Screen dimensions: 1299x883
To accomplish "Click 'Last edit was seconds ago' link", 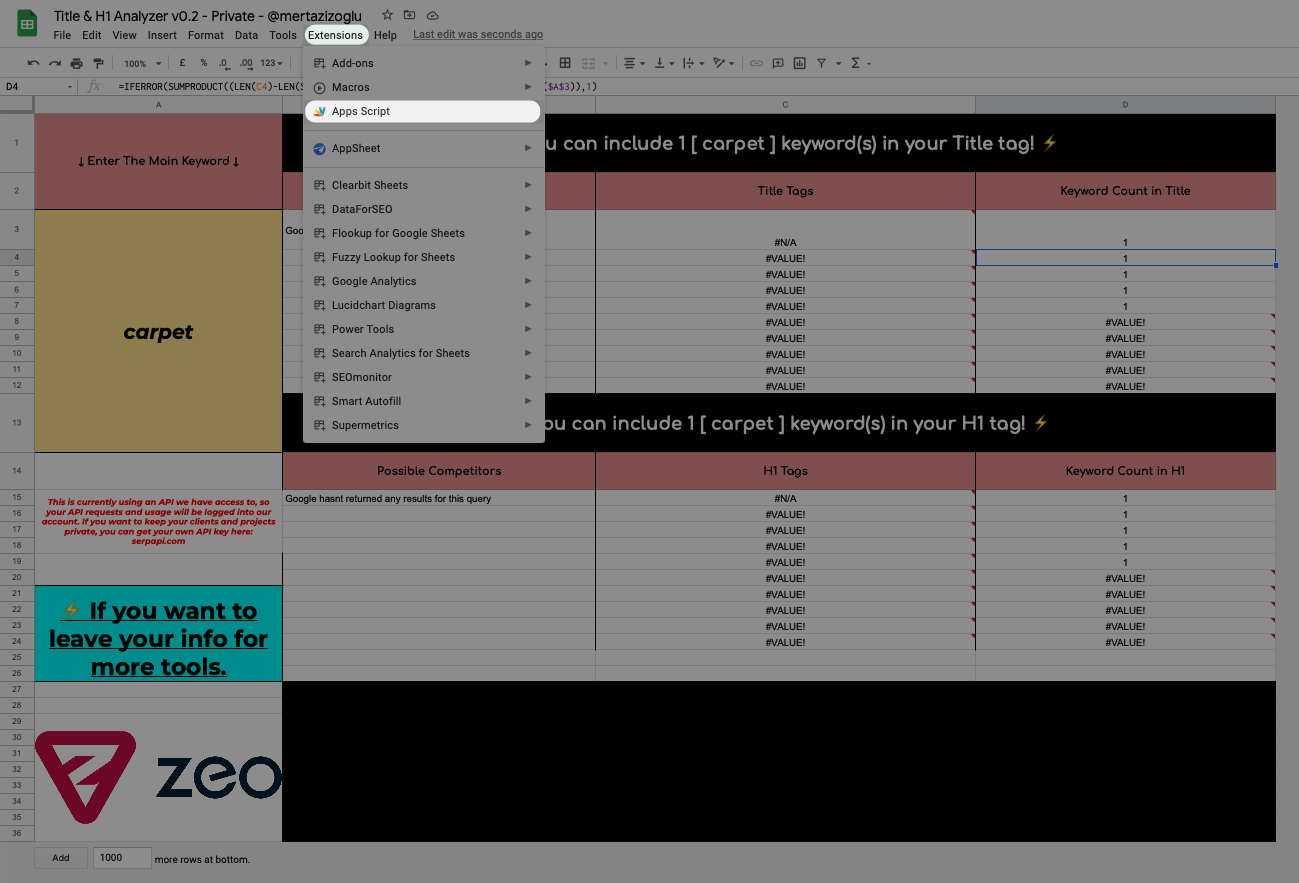I will [478, 35].
